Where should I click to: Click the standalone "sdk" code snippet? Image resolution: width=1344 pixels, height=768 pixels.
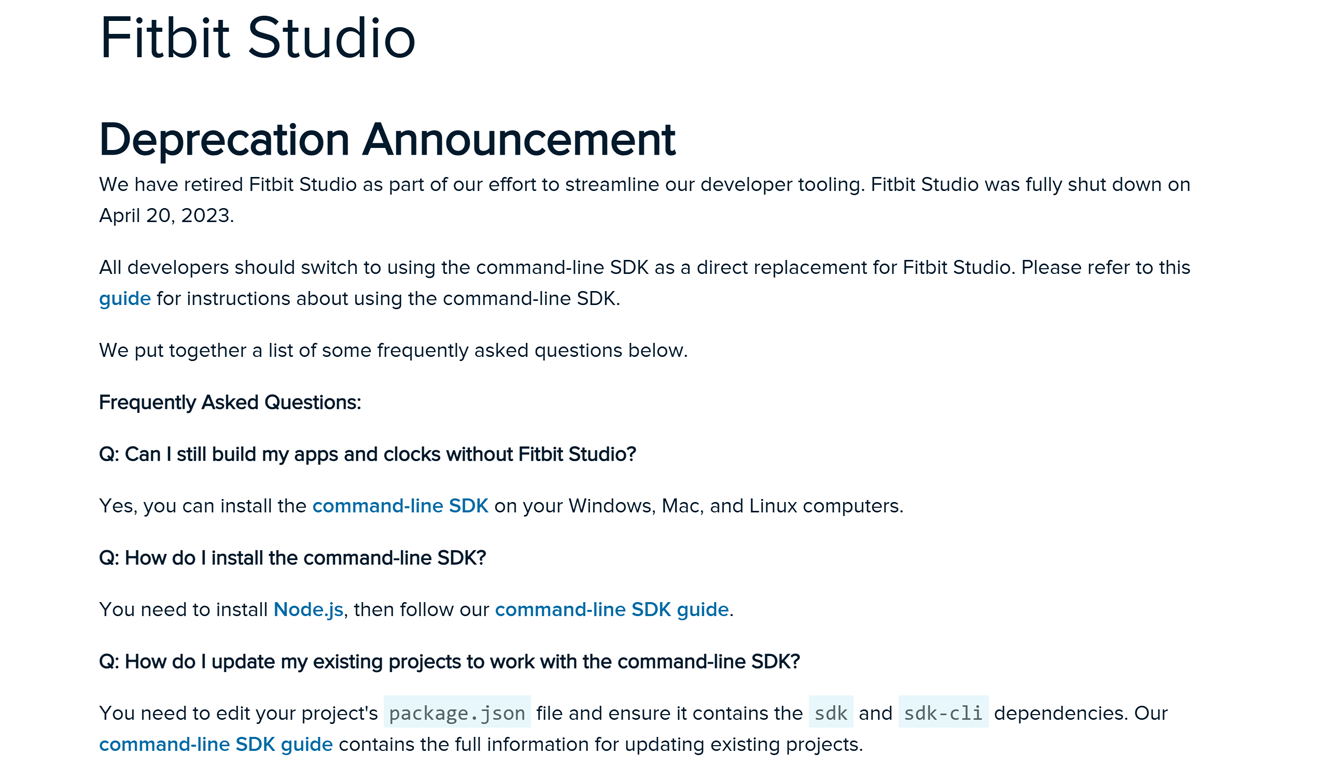pyautogui.click(x=831, y=714)
